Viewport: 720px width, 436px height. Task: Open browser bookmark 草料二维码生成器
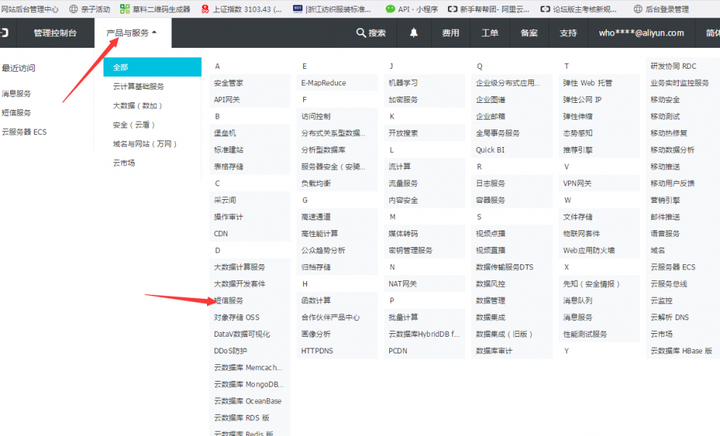(155, 9)
